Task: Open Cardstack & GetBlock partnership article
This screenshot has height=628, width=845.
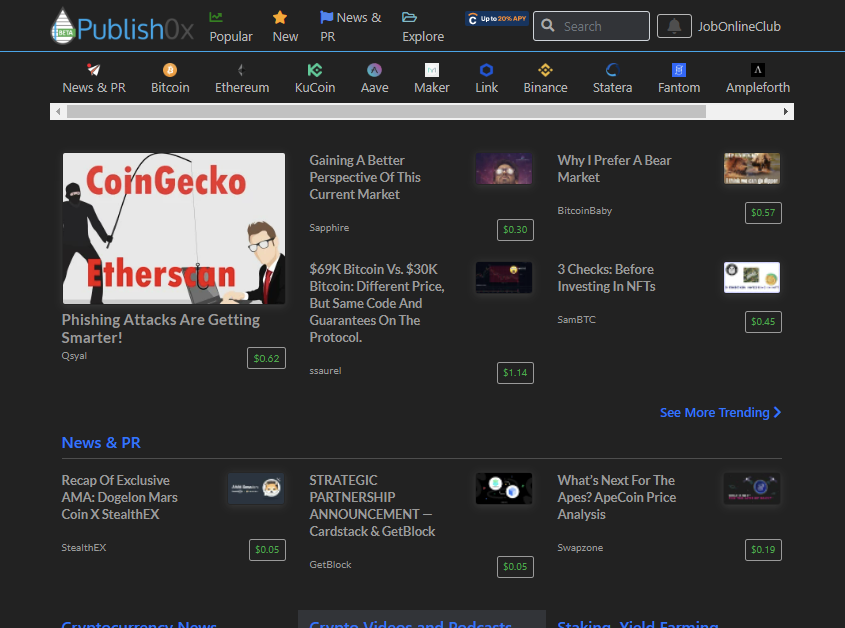Action: click(x=372, y=506)
